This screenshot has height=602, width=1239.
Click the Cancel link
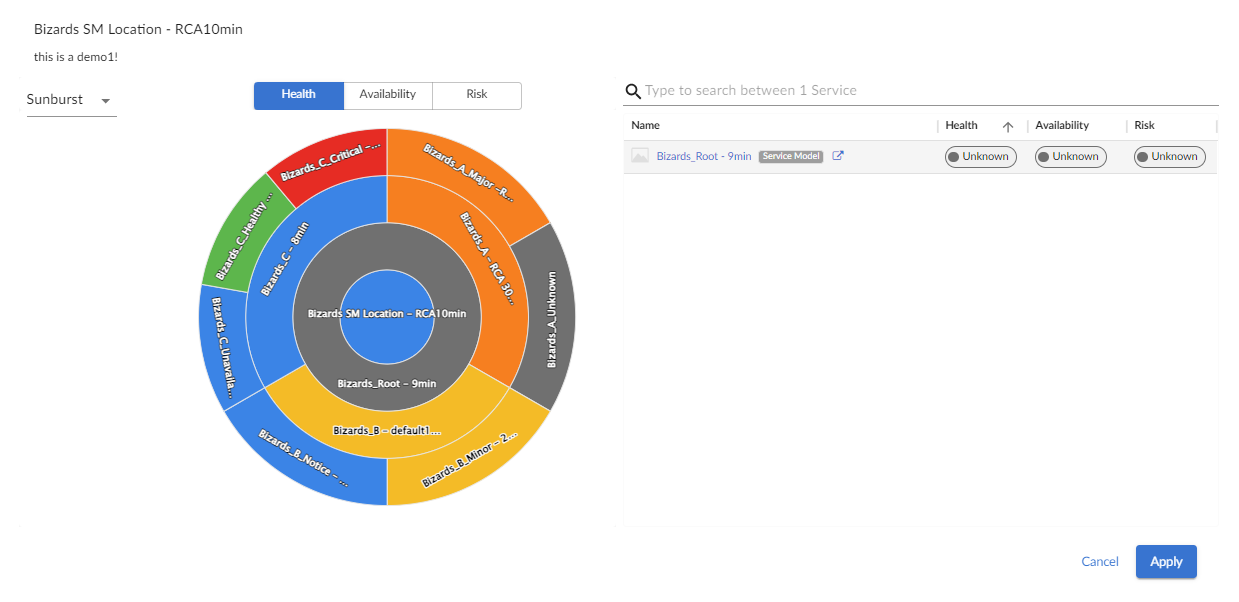pyautogui.click(x=1100, y=562)
